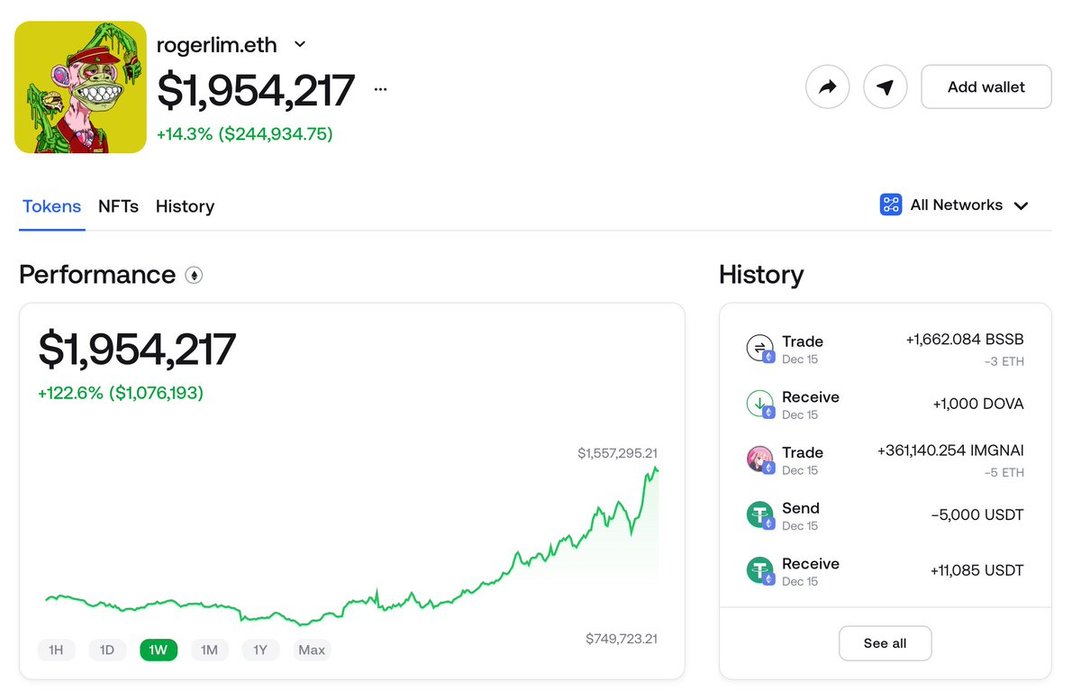Click the DOVA receive arrow icon
The height and width of the screenshot is (700, 1081).
(x=760, y=404)
